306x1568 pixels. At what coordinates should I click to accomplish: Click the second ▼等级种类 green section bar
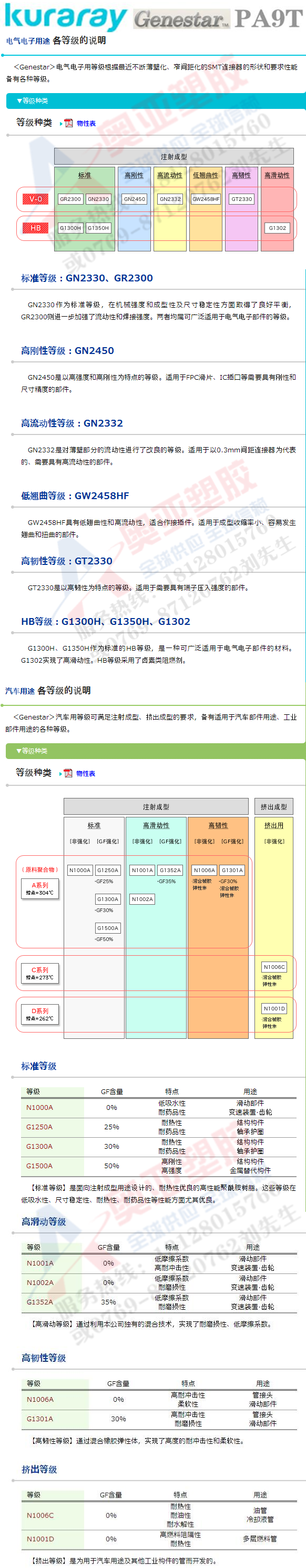point(155,751)
